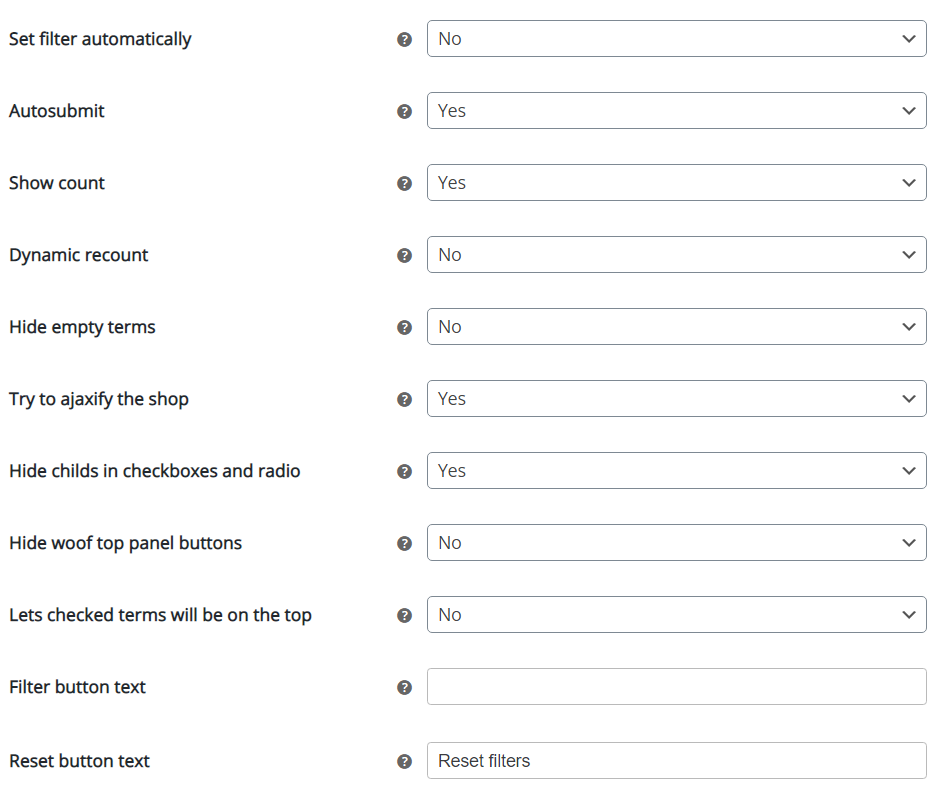944x809 pixels.
Task: Click the Autosubmit help question icon
Action: (404, 111)
